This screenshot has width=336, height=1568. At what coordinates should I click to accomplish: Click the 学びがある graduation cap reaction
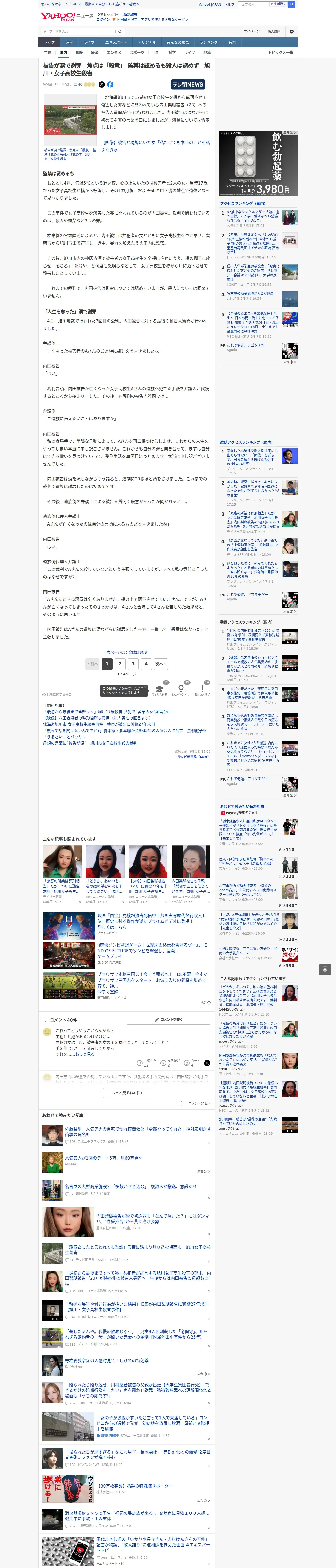pyautogui.click(x=160, y=689)
